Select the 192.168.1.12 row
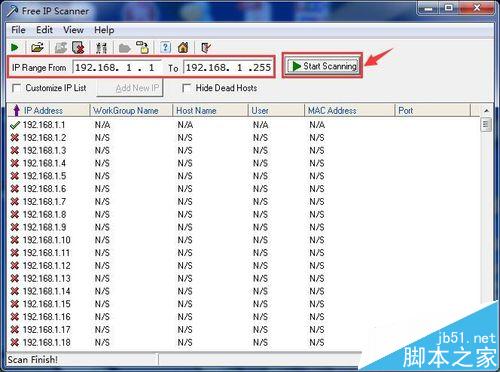This screenshot has height=372, width=500. click(243, 266)
